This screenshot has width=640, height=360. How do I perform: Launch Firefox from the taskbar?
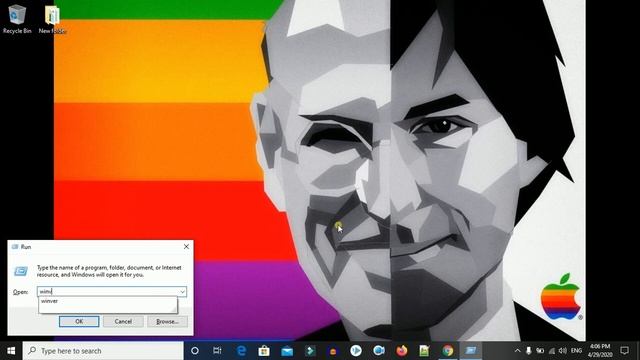pyautogui.click(x=402, y=351)
